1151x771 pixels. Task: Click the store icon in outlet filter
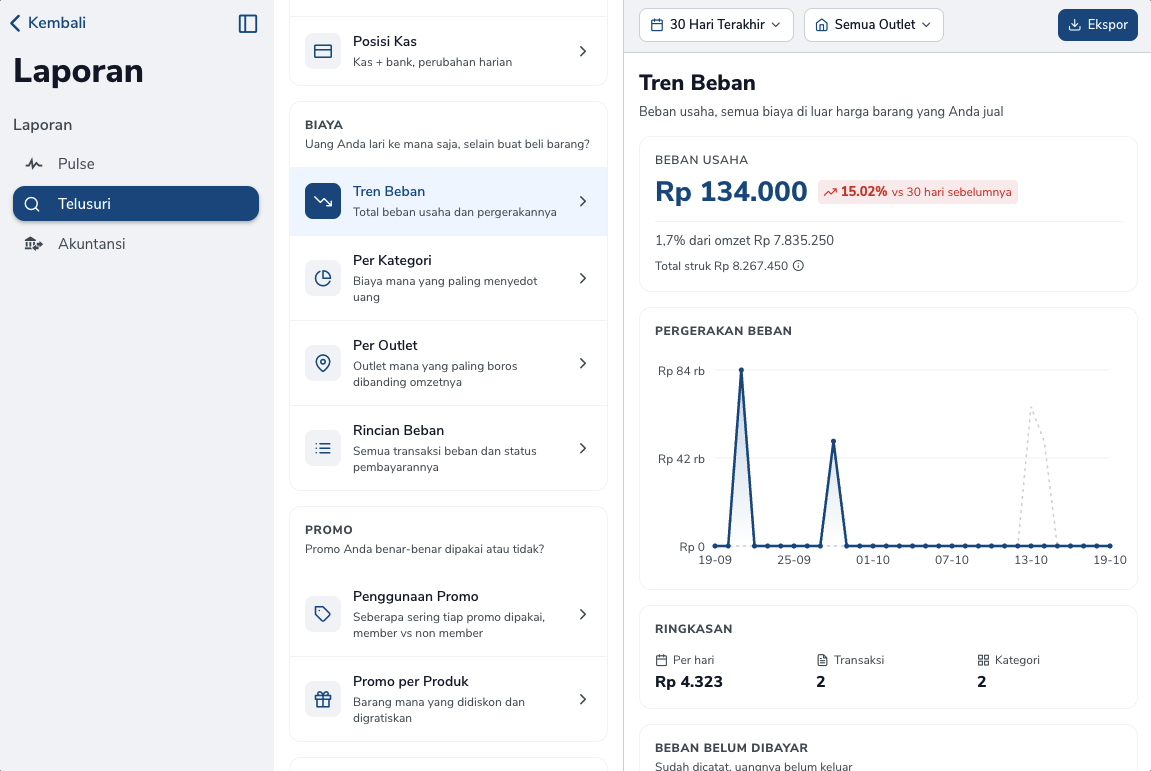822,25
